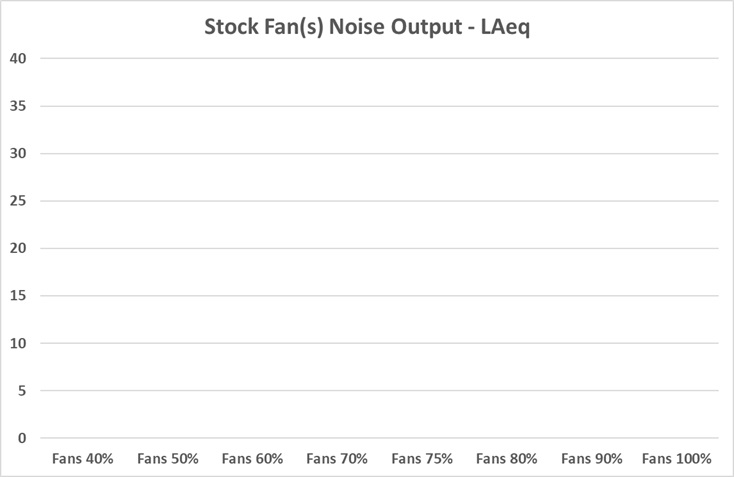Select the Fans 100% category label
734x477 pixels.
677,459
